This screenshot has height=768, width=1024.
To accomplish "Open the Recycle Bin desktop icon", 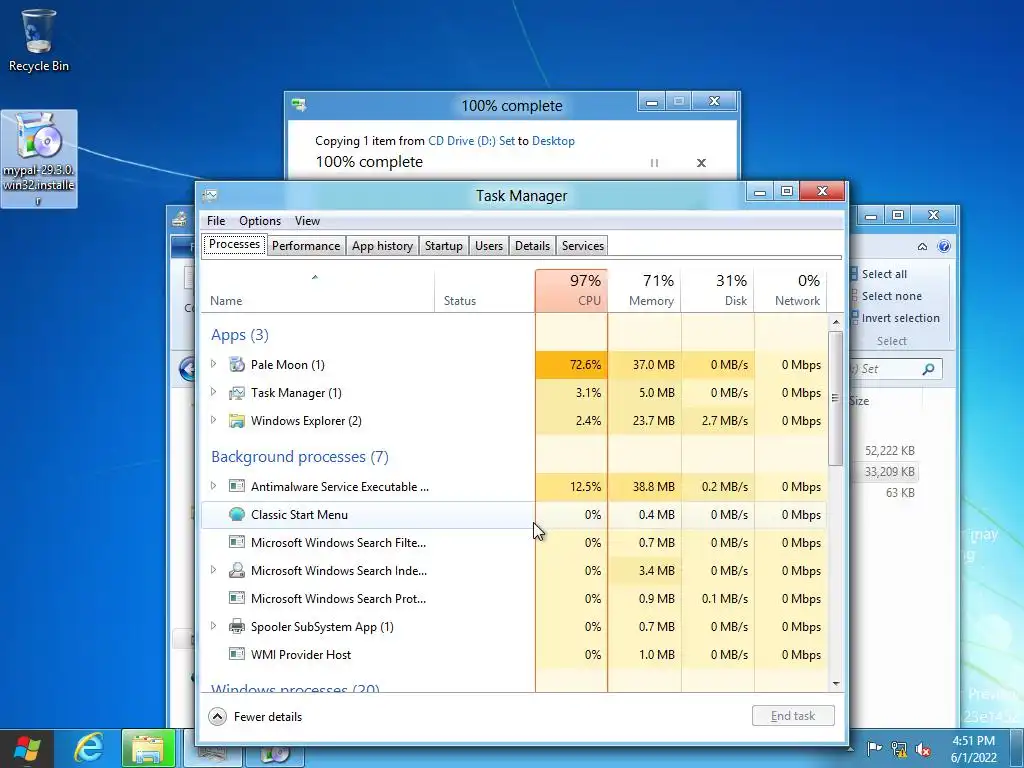I will click(39, 40).
